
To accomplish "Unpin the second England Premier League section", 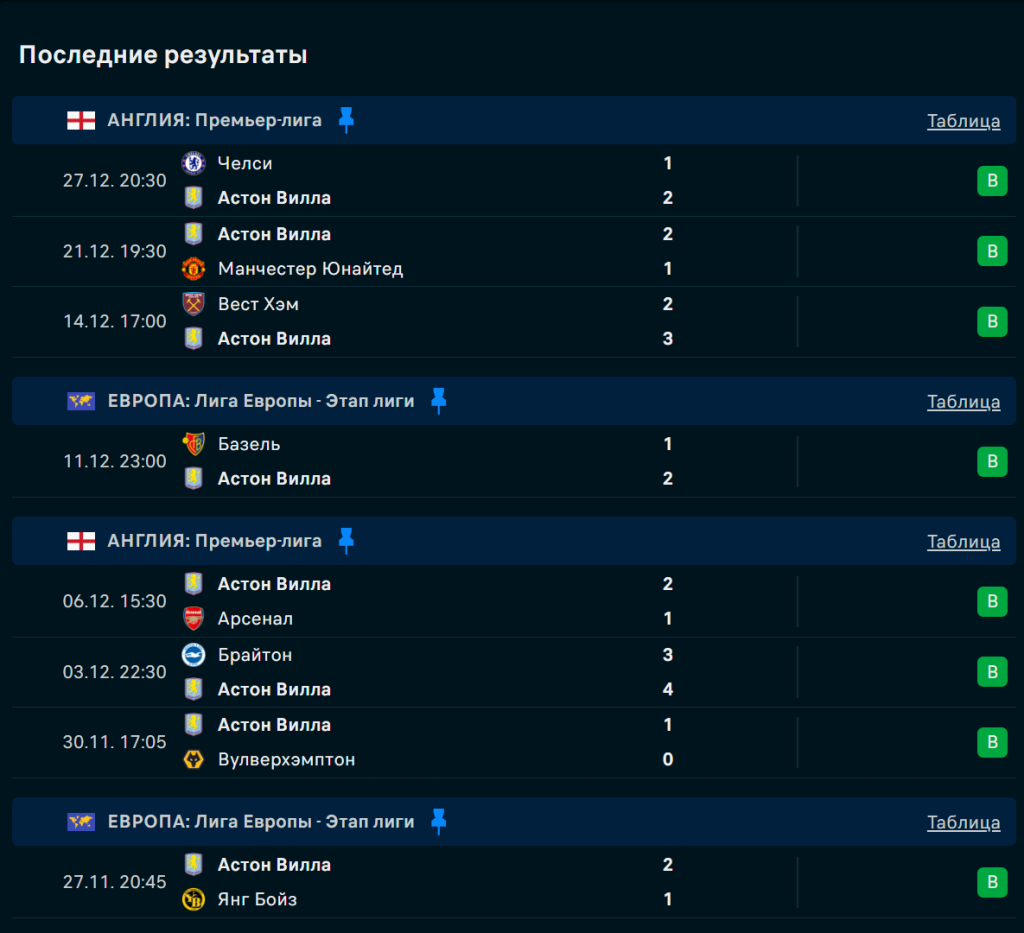I will pyautogui.click(x=346, y=541).
